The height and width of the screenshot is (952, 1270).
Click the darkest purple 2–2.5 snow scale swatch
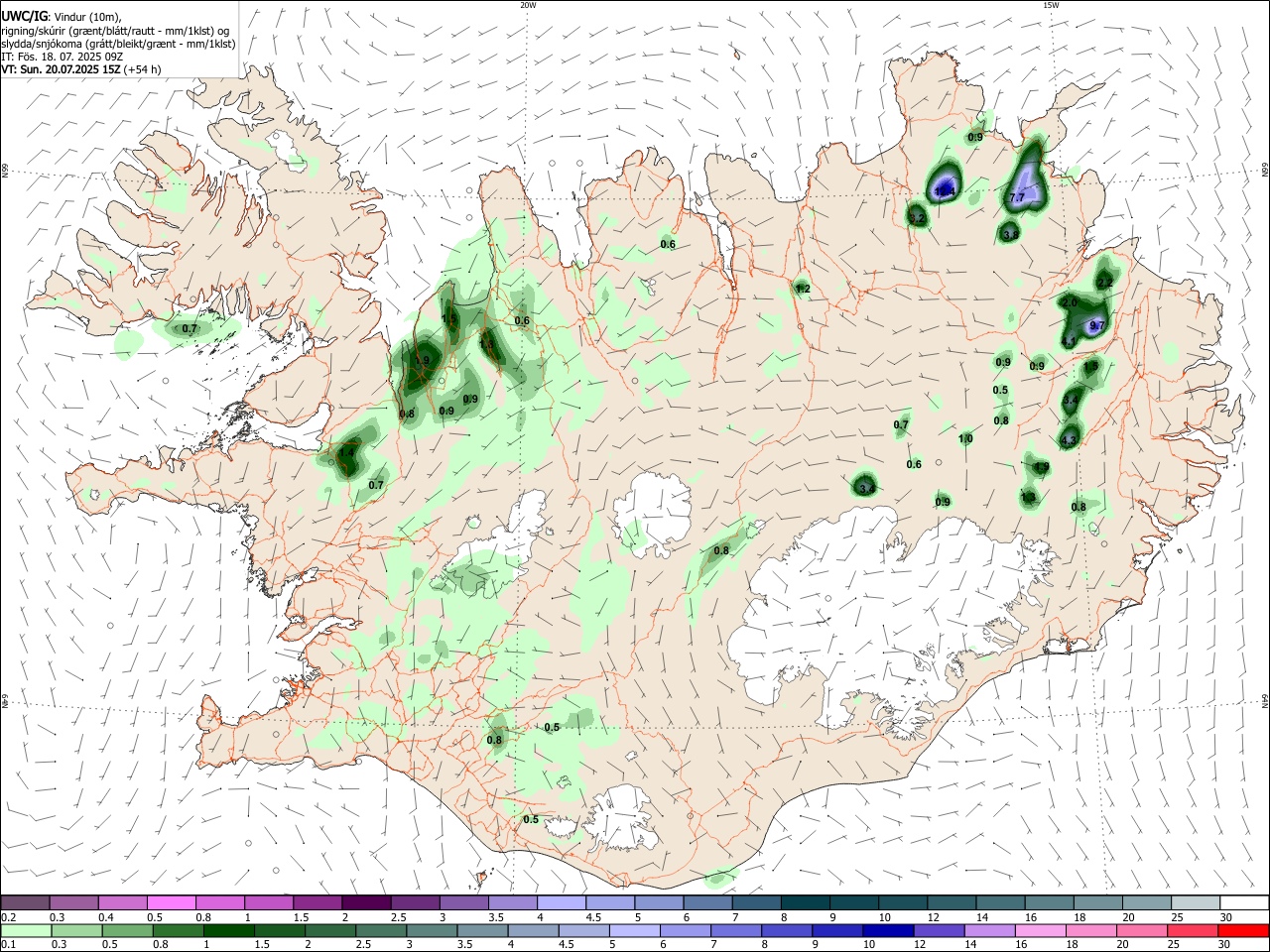365,902
